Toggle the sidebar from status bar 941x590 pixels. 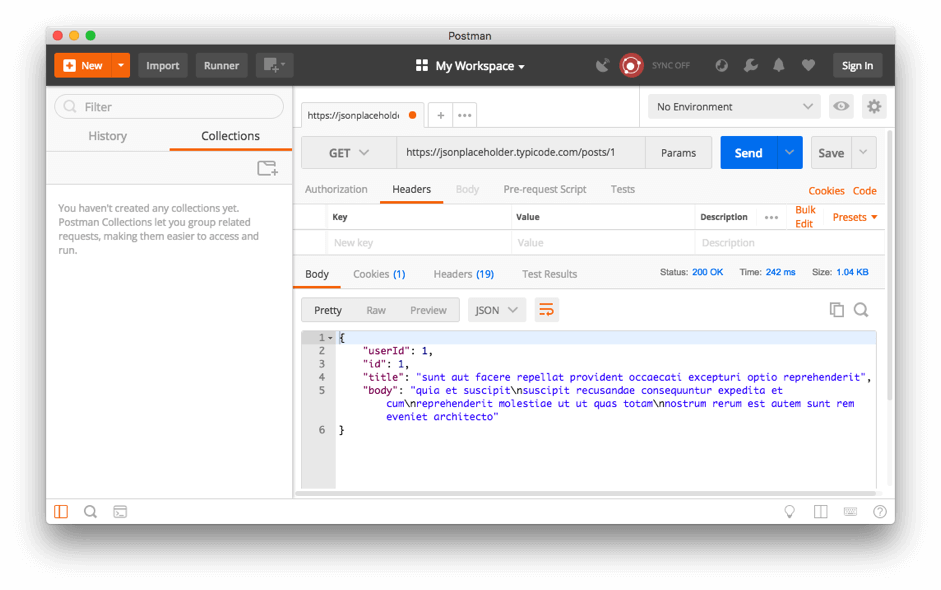tap(61, 511)
